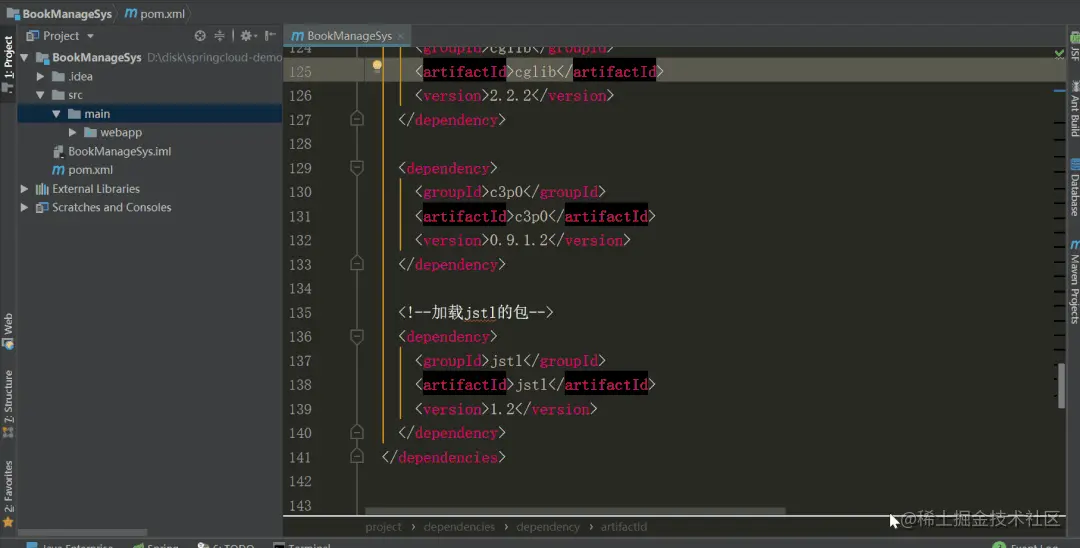Click the dependencies fold marker on line 141

[357, 457]
